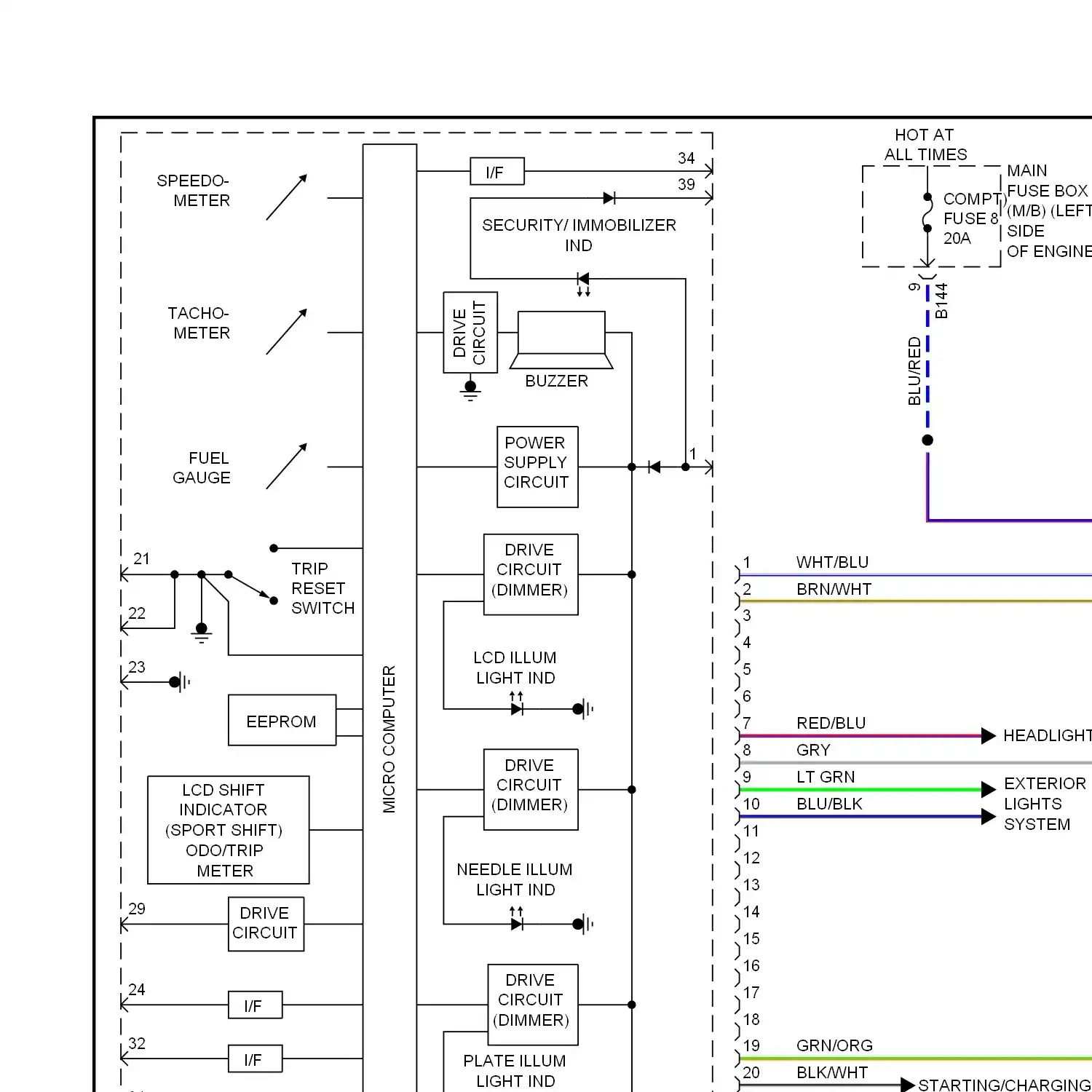Click the DRIVE CIRCUIT box at pin 29
The height and width of the screenshot is (1092, 1092).
266,924
